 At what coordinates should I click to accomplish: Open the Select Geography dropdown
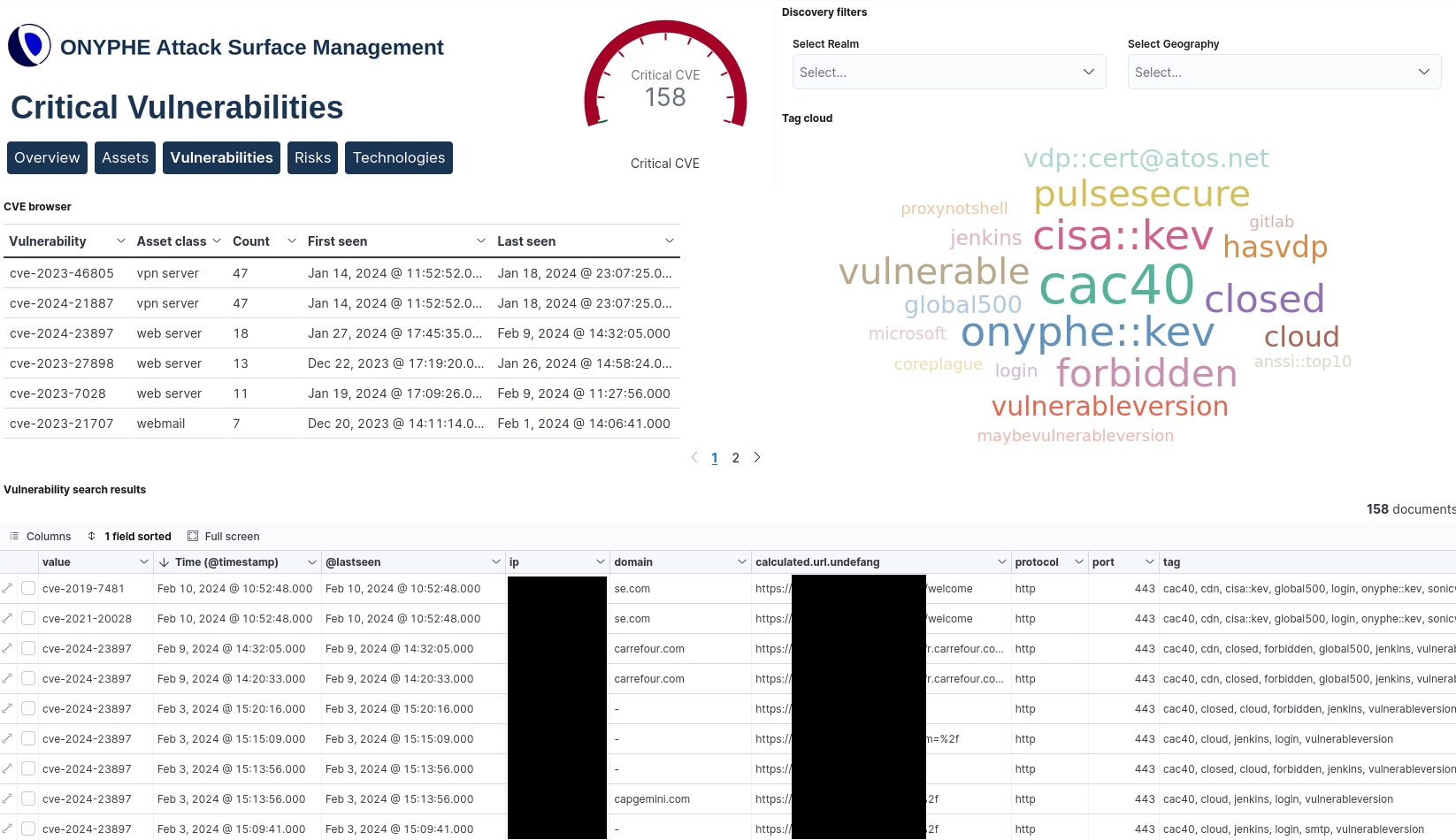pos(1284,72)
